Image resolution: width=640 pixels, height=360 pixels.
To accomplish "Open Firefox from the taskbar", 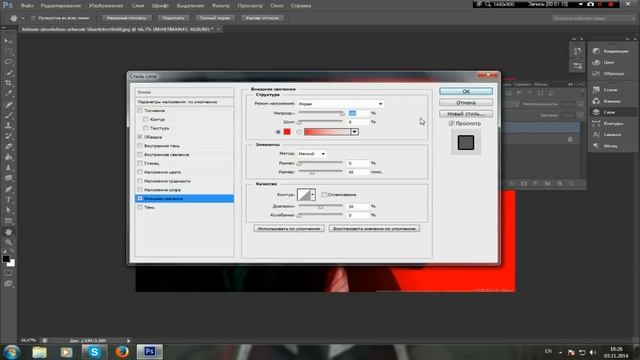I will tap(122, 352).
